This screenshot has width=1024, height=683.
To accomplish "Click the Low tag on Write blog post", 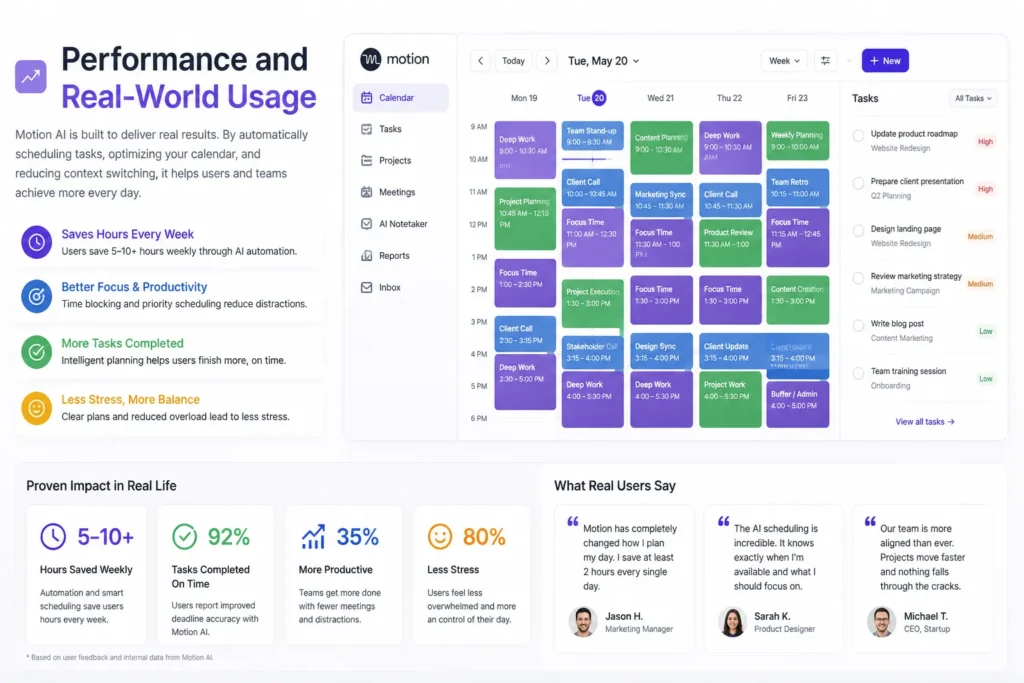I will point(985,332).
